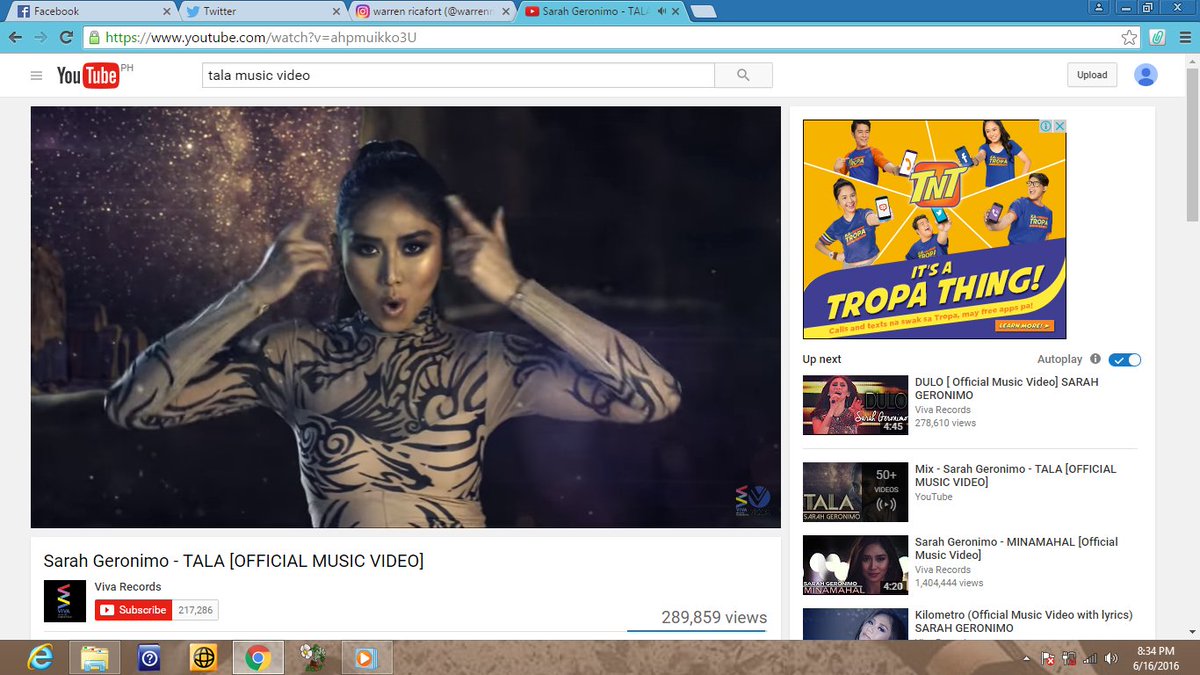Close the Twitter tab
Screen dimensions: 1200x675
(x=337, y=11)
